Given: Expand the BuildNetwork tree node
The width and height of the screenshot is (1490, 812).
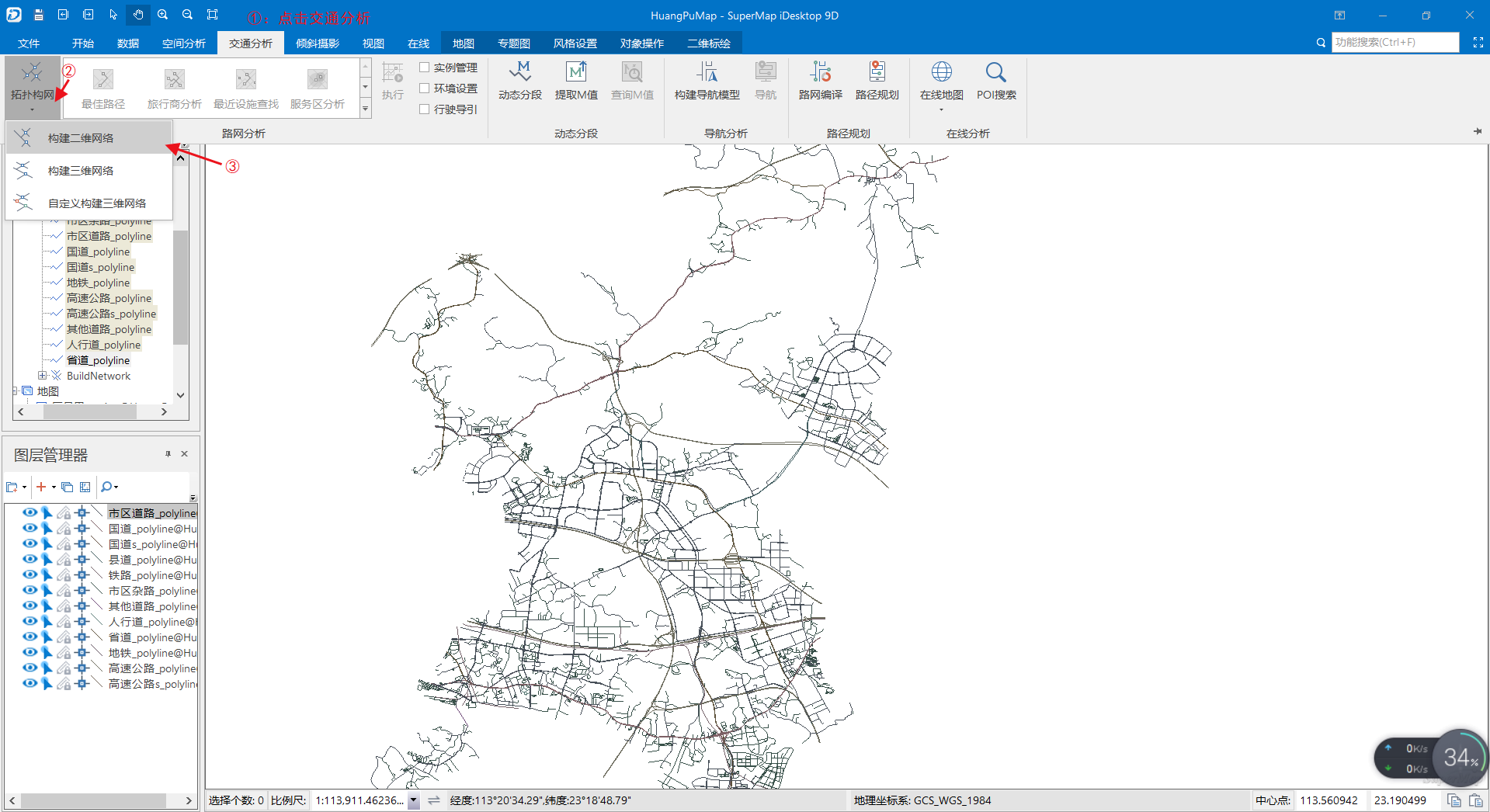Looking at the screenshot, I should point(43,376).
